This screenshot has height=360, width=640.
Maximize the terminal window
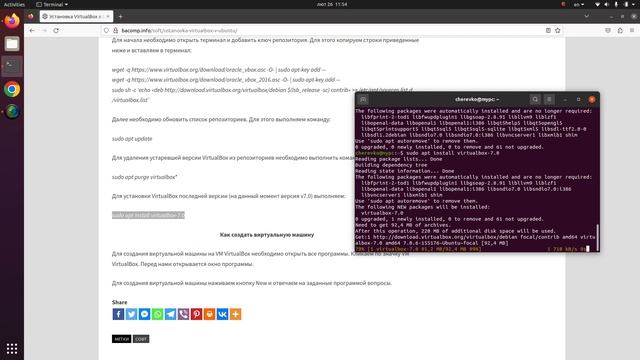pyautogui.click(x=578, y=99)
